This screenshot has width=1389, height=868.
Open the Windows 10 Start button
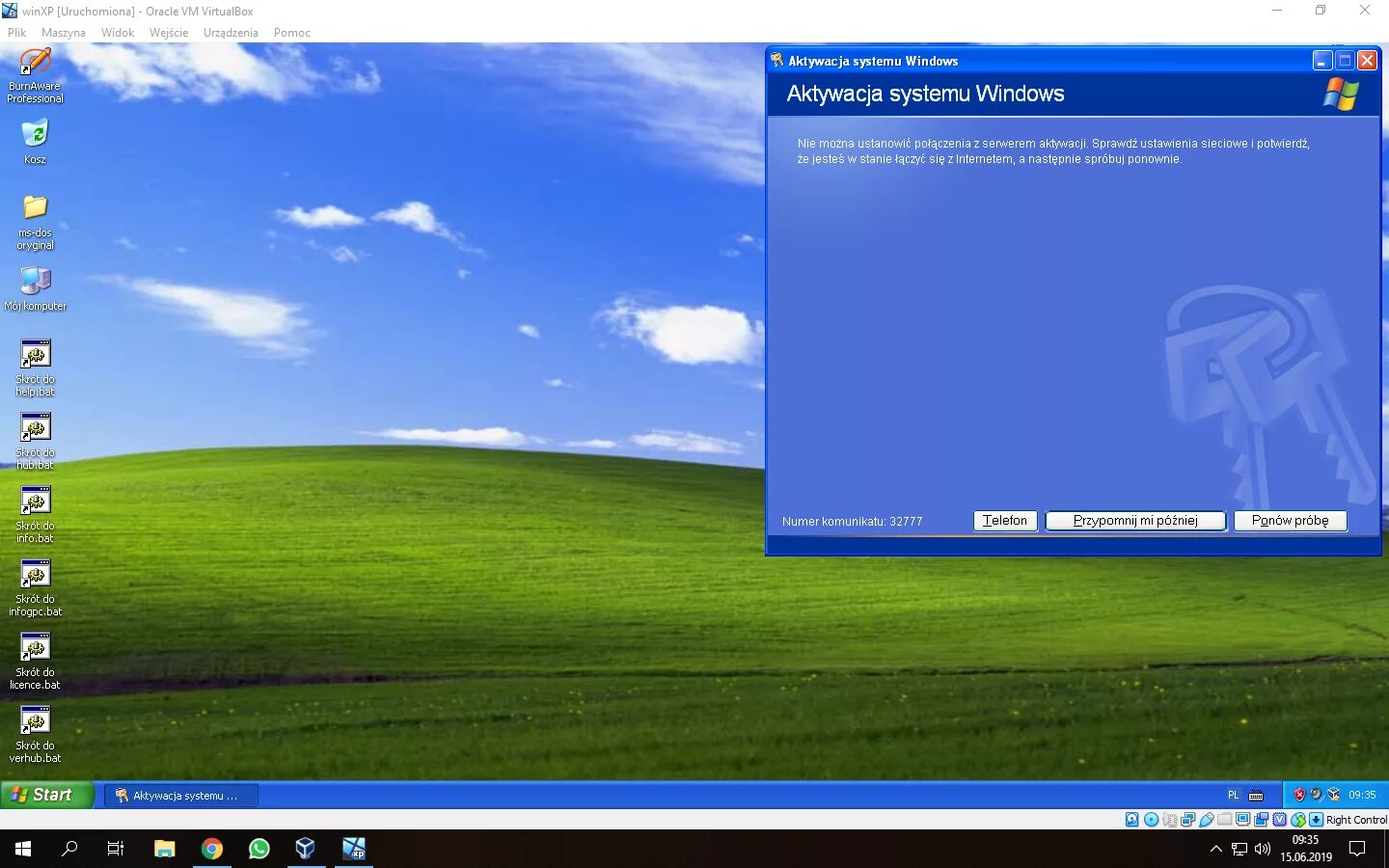pos(23,849)
